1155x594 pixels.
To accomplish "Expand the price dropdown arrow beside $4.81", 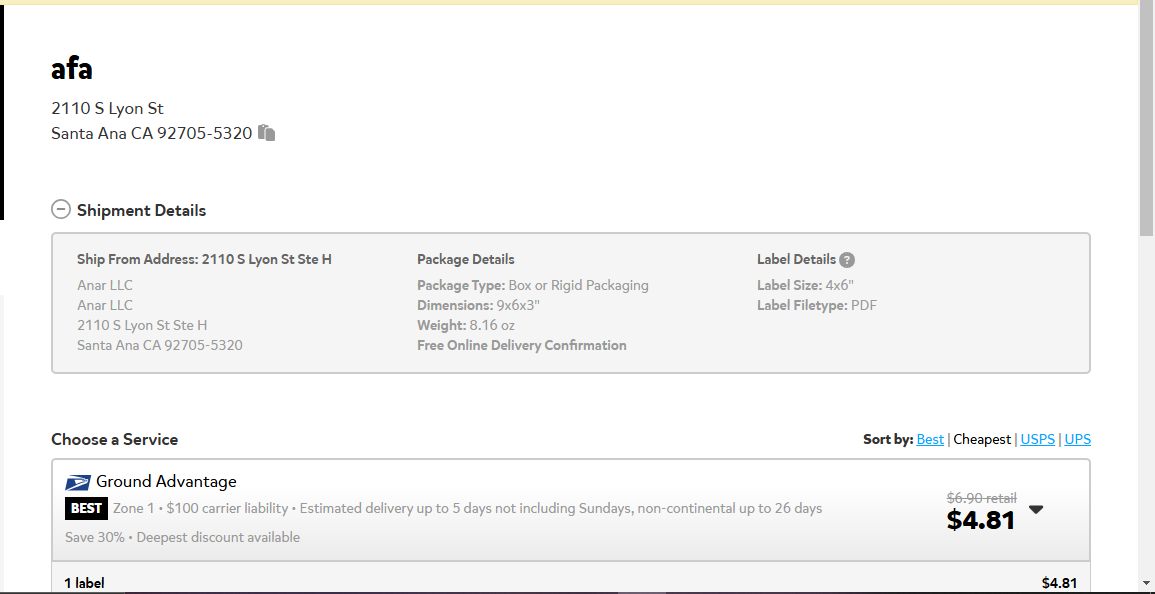I will click(1036, 509).
